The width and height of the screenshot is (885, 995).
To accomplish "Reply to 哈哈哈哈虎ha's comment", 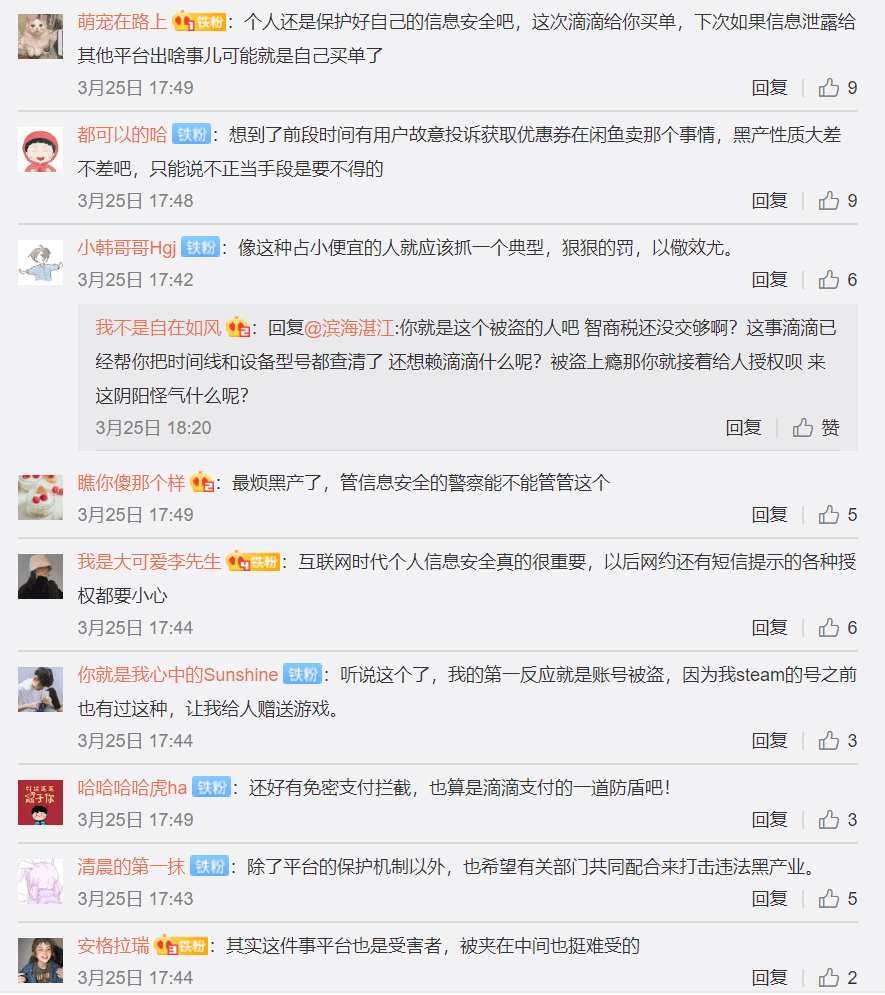I will [769, 820].
